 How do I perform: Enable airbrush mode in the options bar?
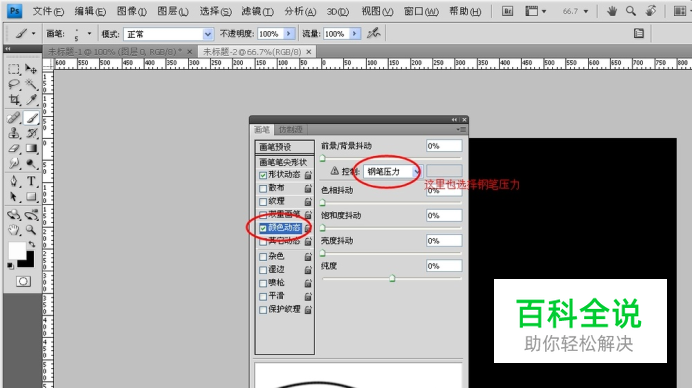[373, 33]
